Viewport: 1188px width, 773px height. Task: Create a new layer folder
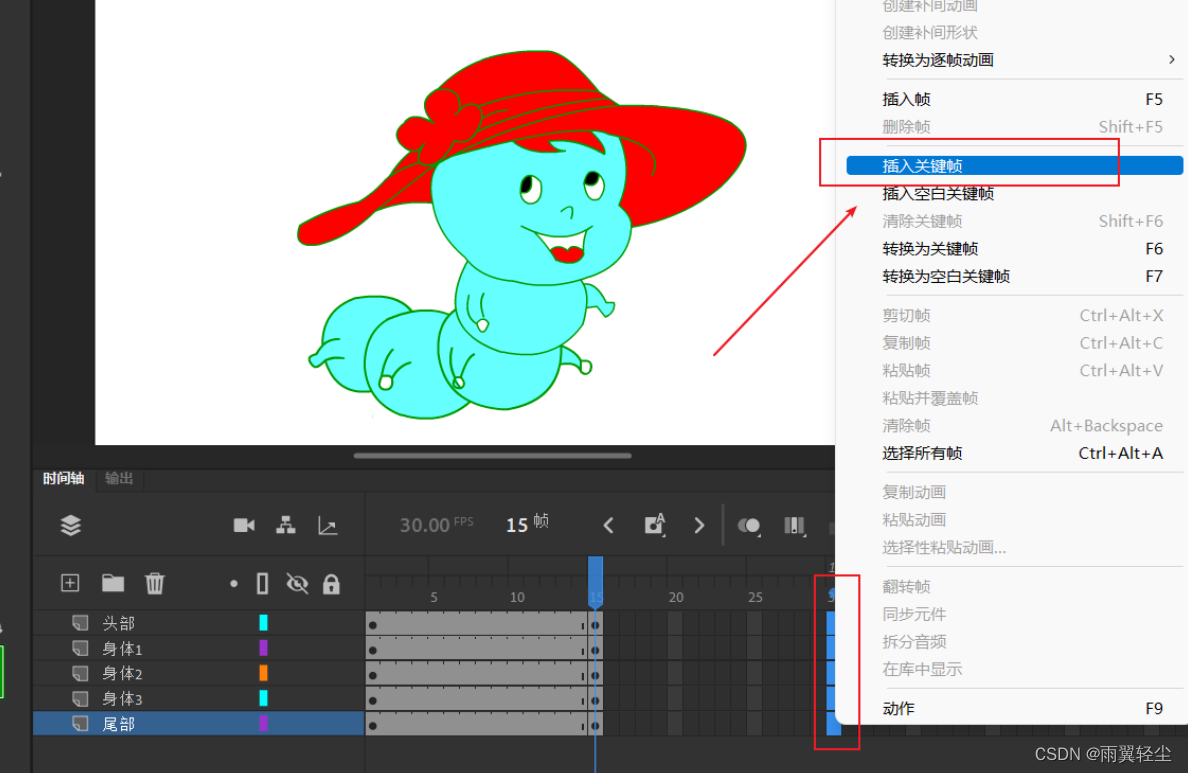tap(113, 583)
